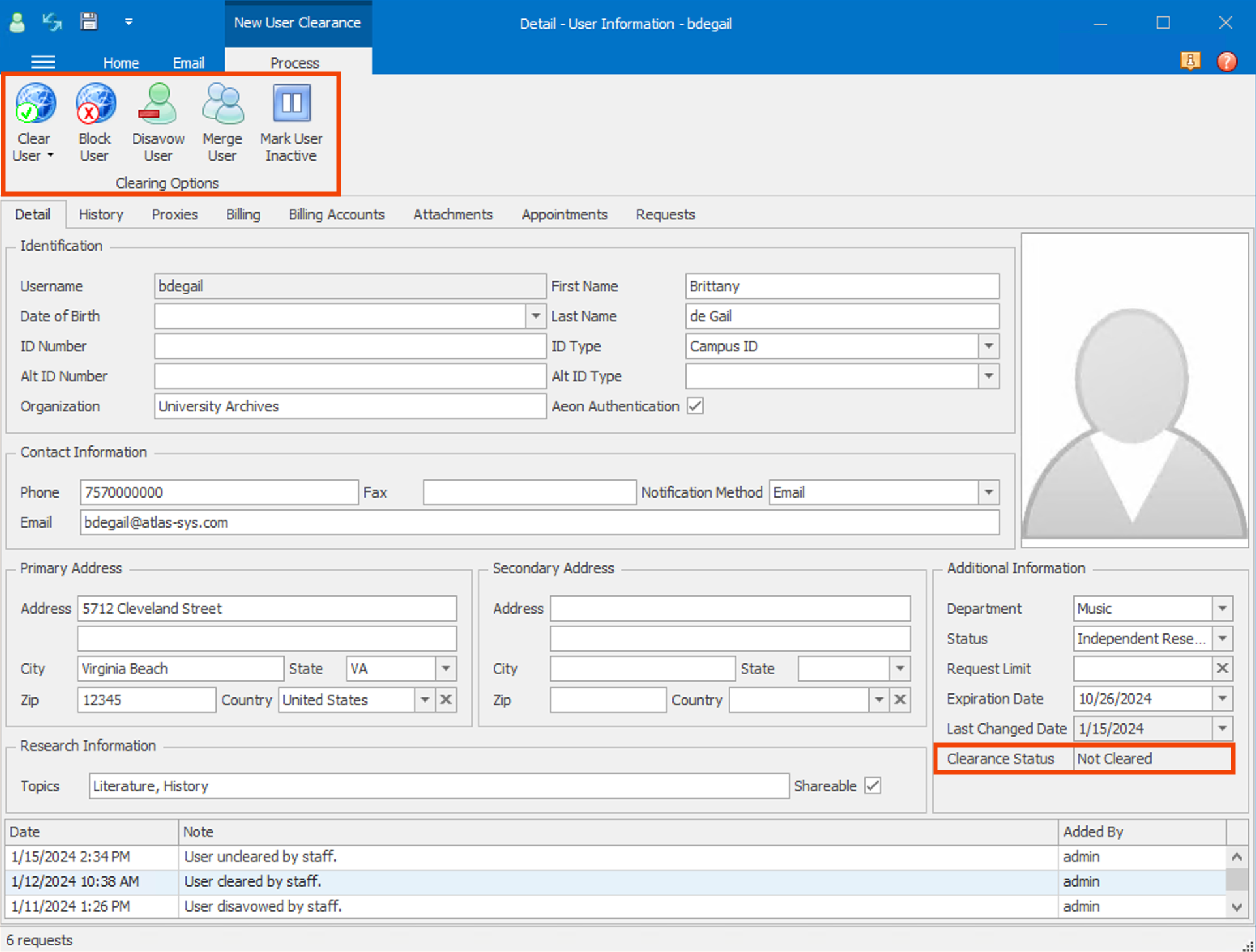The height and width of the screenshot is (952, 1256).
Task: Click the red help question icon
Action: tap(1227, 61)
